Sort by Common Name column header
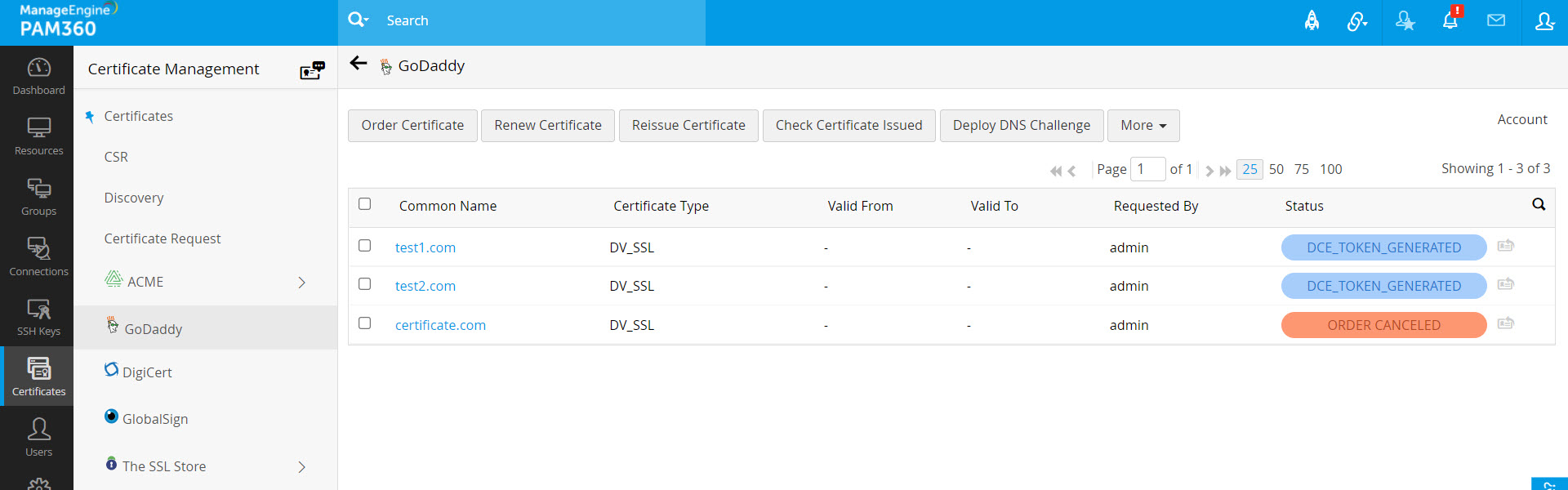Image resolution: width=1568 pixels, height=490 pixels. (448, 206)
